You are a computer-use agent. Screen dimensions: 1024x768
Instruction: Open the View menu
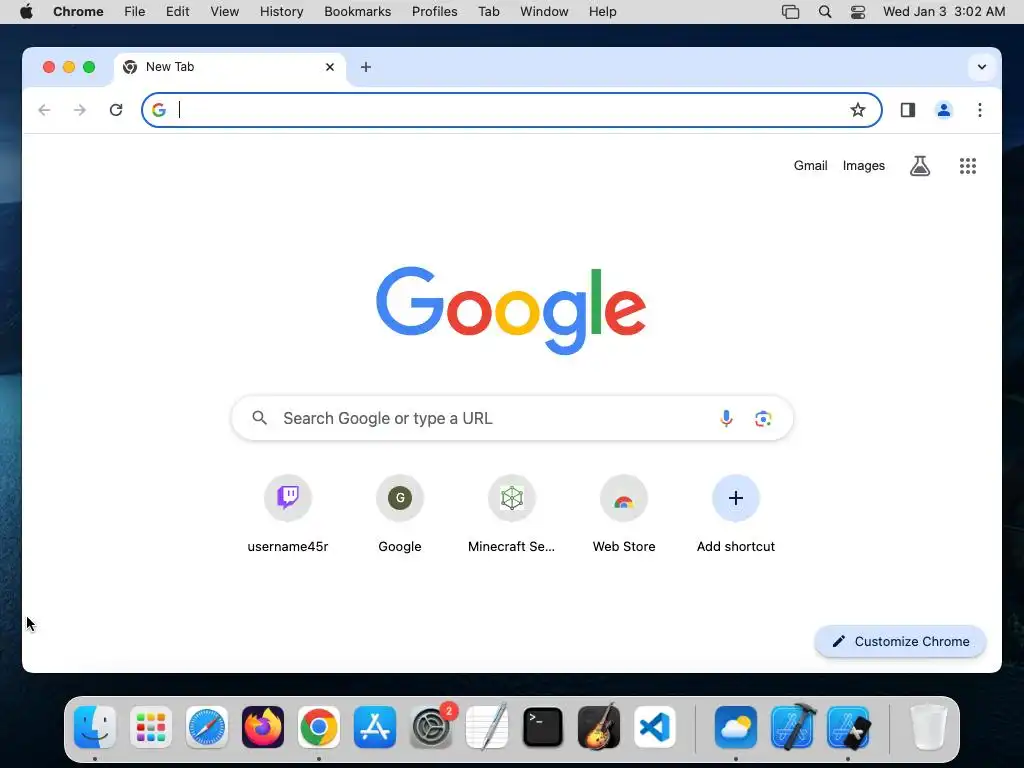pos(225,12)
